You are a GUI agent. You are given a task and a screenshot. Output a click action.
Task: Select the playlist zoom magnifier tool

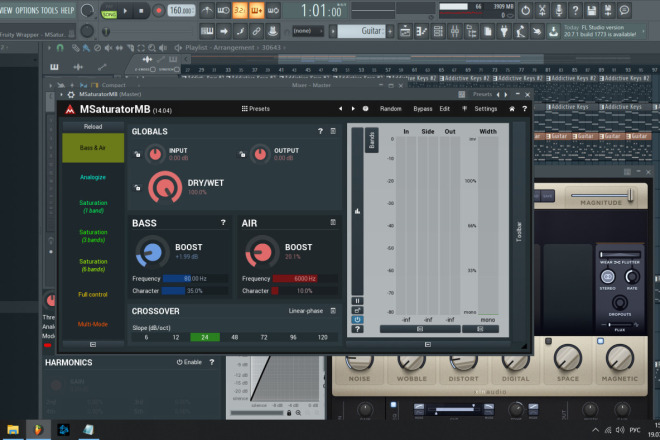coord(152,48)
